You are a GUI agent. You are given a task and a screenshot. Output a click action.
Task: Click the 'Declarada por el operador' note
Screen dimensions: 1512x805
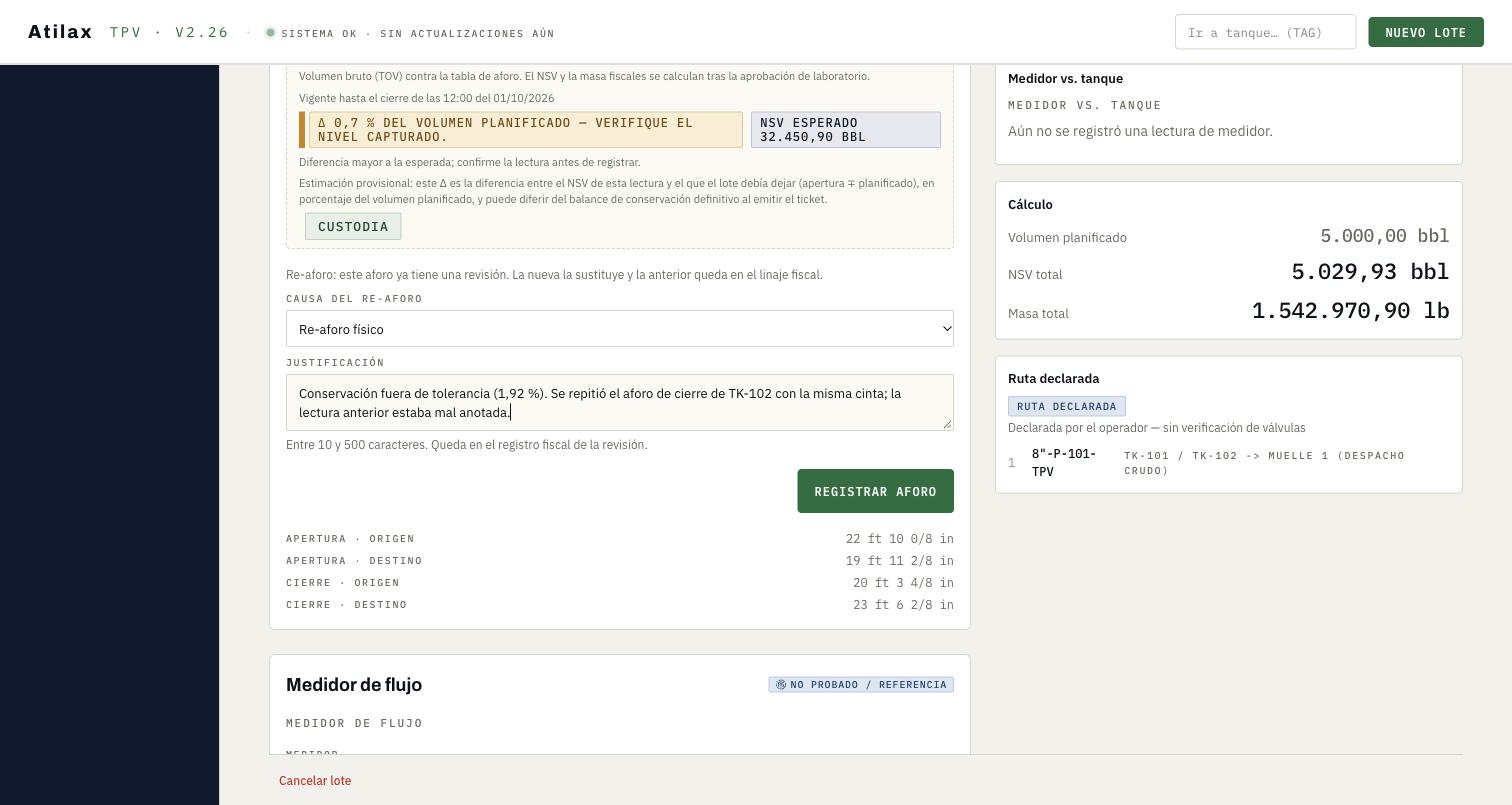(1157, 428)
